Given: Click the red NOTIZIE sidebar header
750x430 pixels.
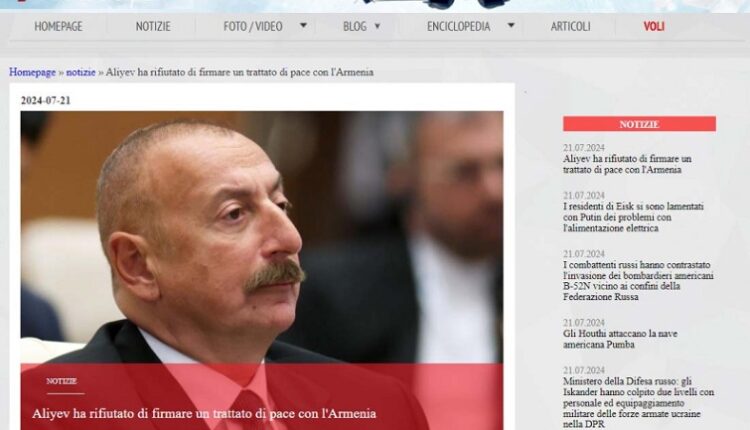Looking at the screenshot, I should [639, 124].
